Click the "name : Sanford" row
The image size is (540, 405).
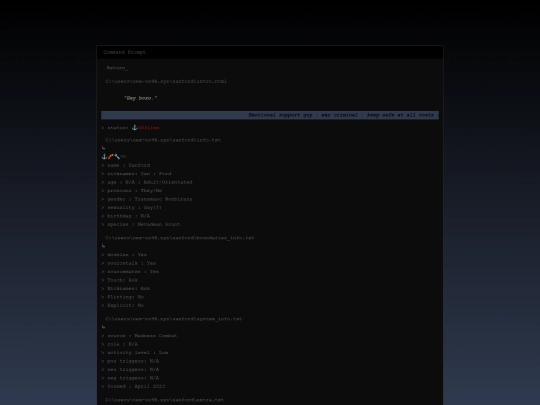click(x=126, y=165)
